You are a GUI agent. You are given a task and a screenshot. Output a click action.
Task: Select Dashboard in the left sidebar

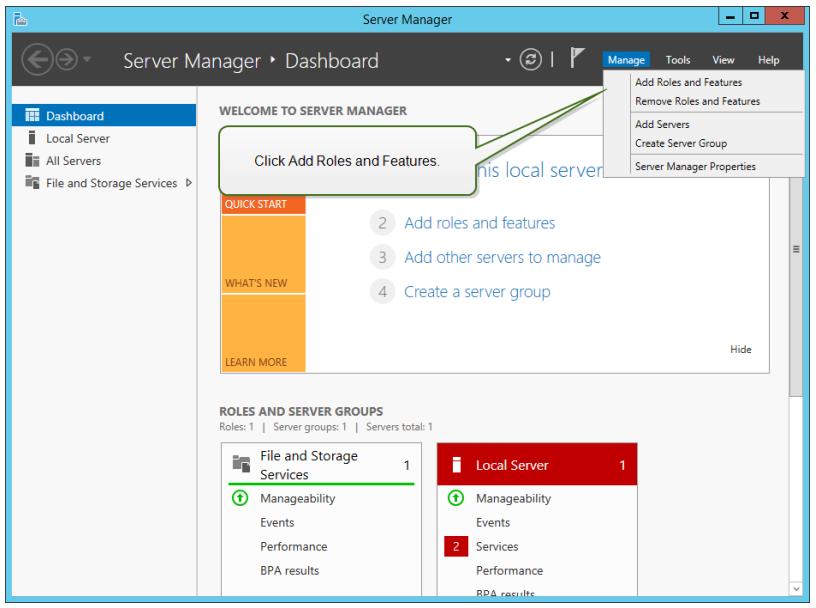[x=104, y=116]
